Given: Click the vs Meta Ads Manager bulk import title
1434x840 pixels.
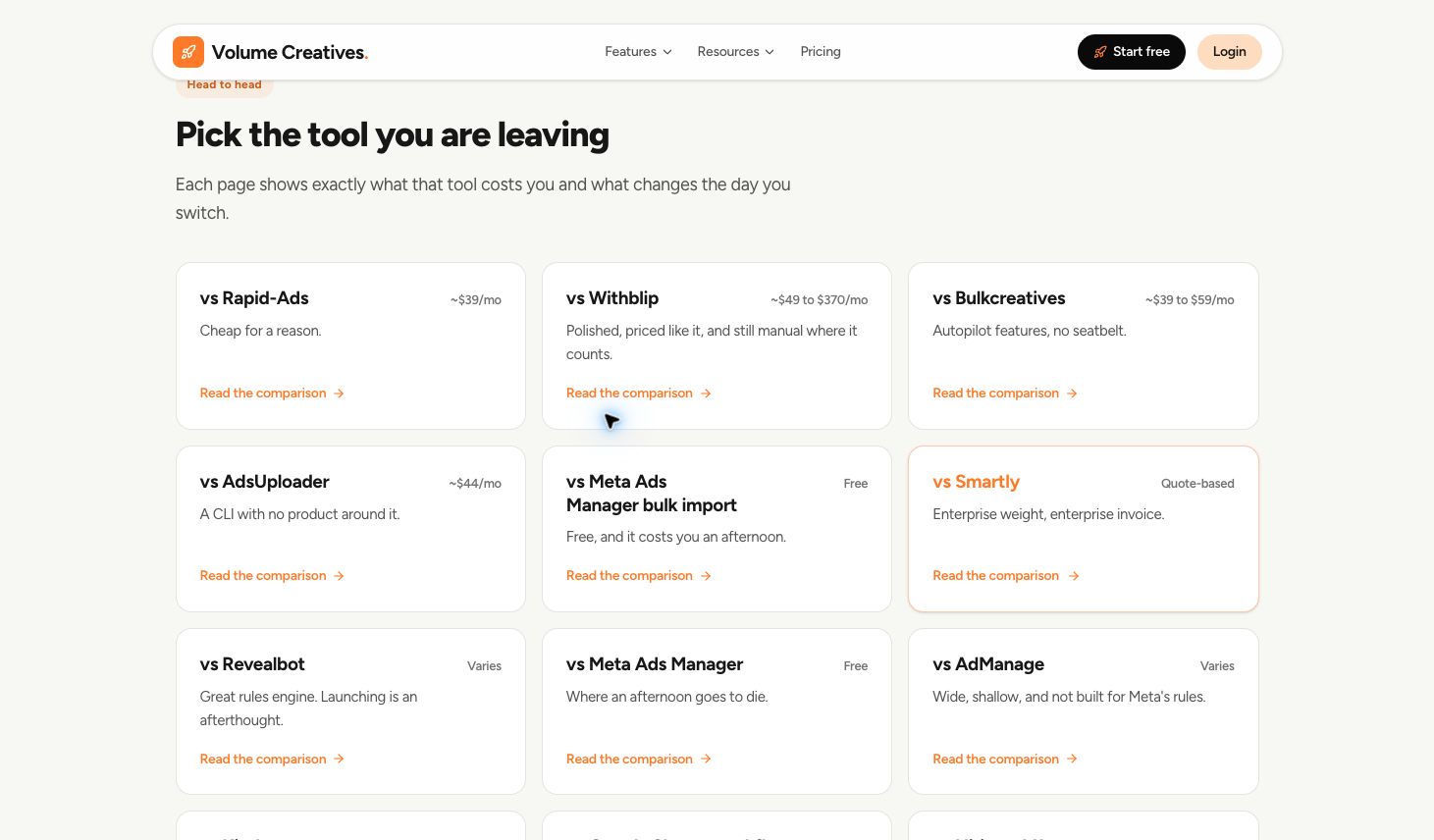Looking at the screenshot, I should point(652,494).
